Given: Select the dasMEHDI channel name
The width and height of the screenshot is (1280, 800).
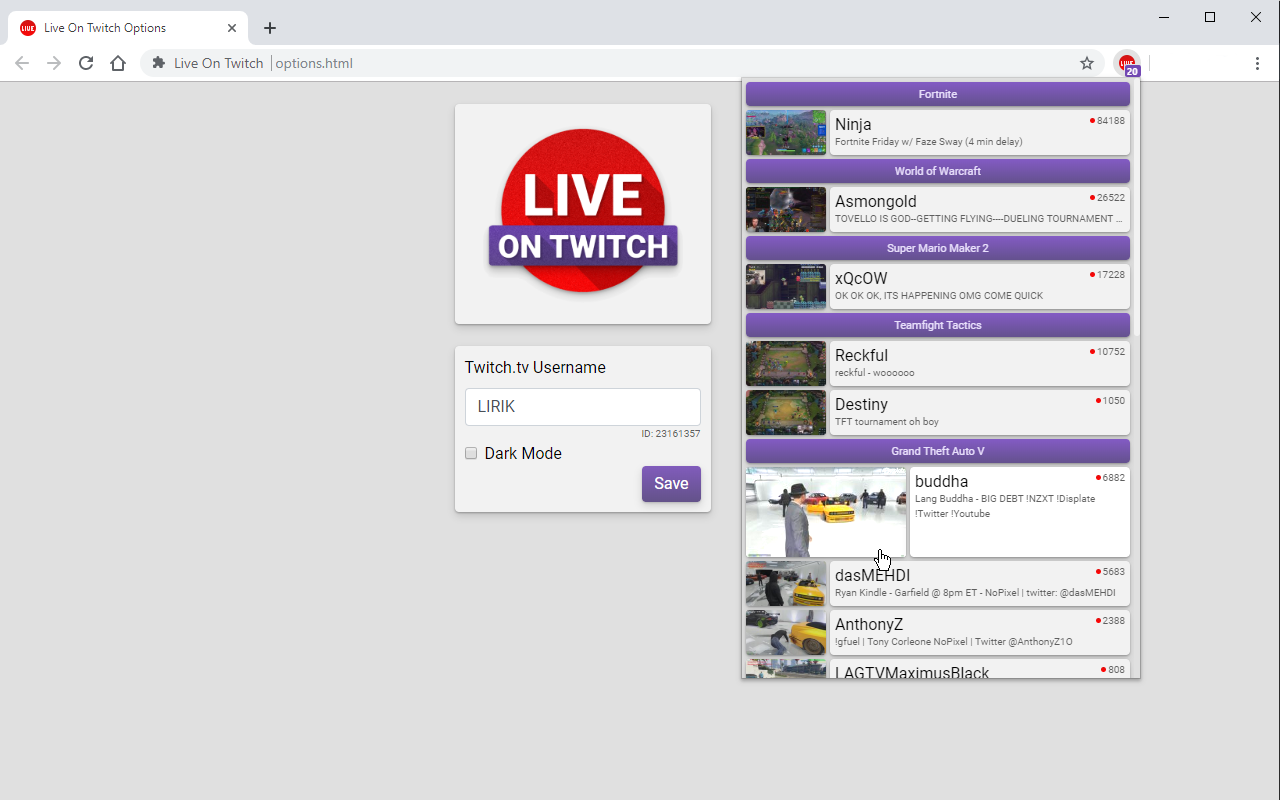Looking at the screenshot, I should pyautogui.click(x=872, y=576).
